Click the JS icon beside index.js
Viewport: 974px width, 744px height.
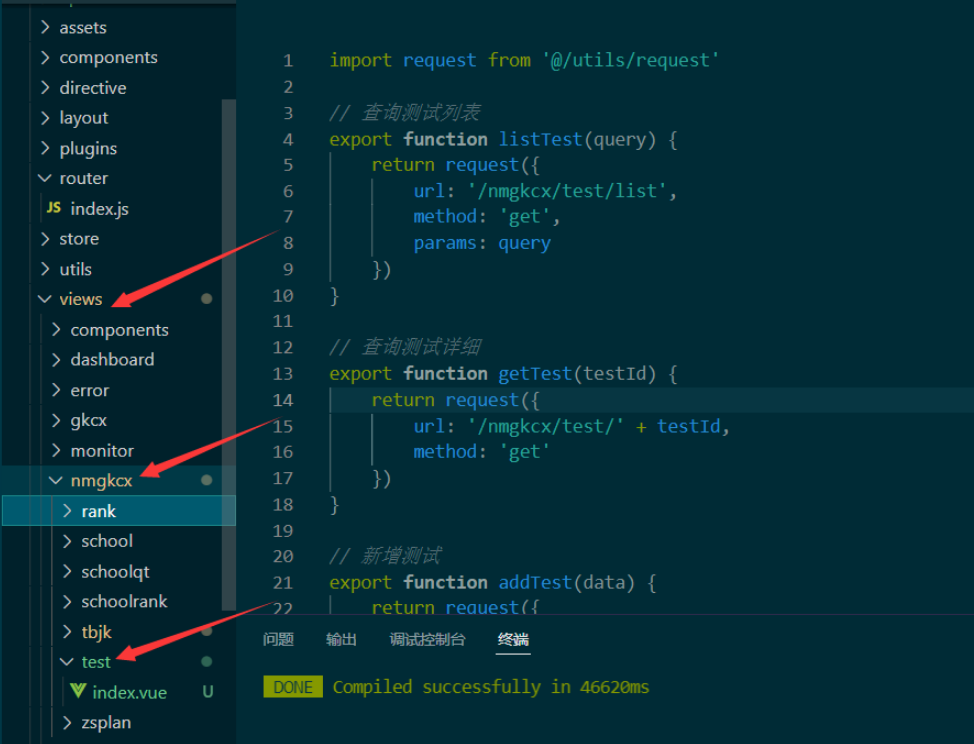[53, 208]
